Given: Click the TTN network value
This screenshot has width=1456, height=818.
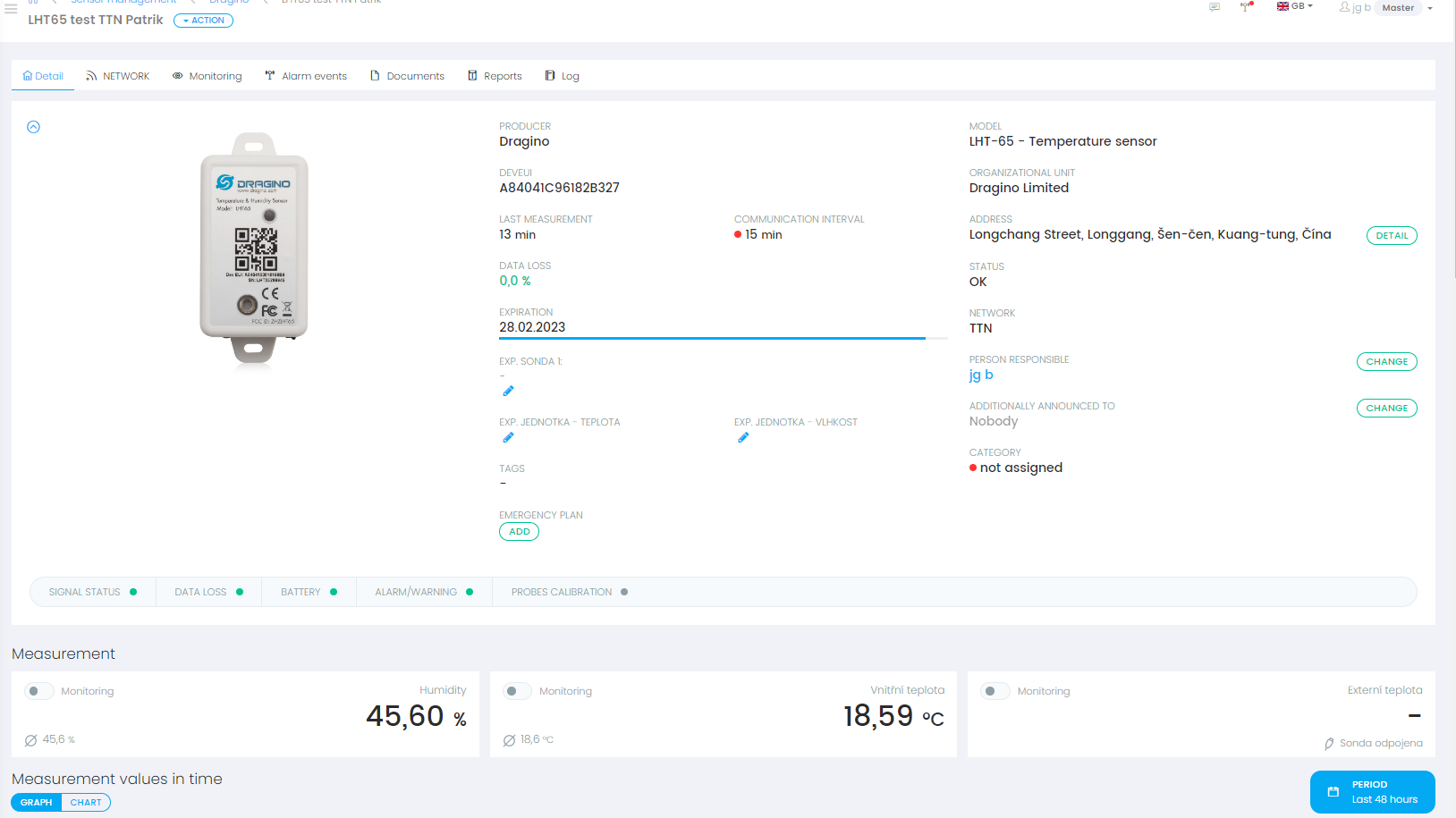Looking at the screenshot, I should tap(980, 328).
